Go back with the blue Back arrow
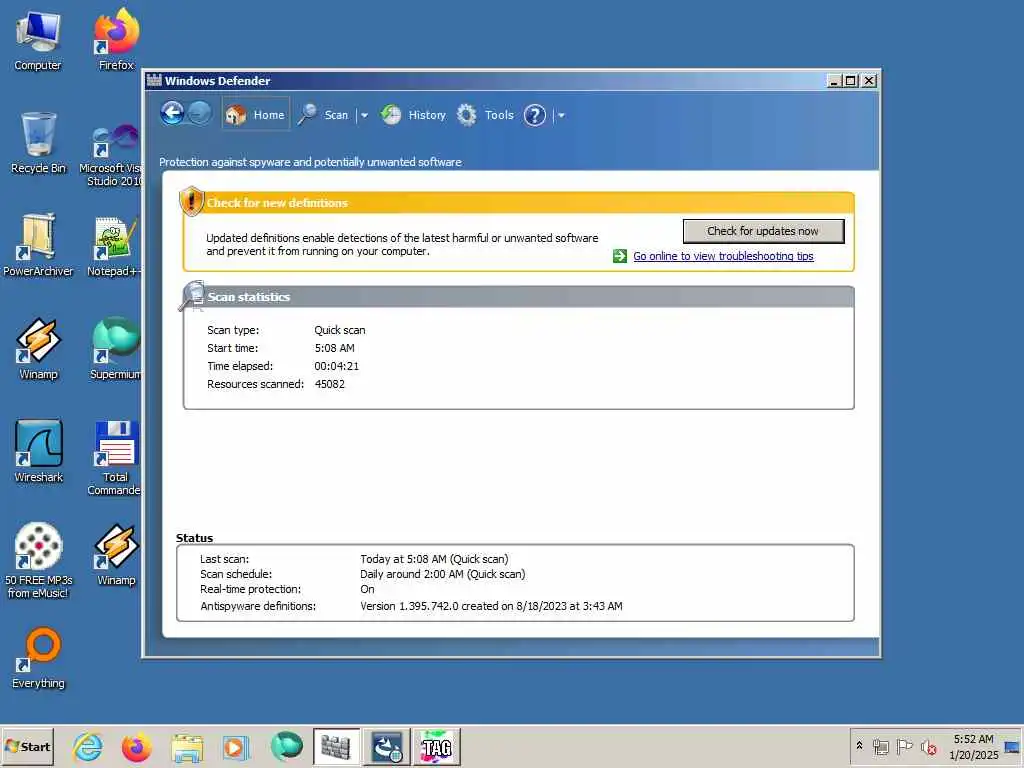The height and width of the screenshot is (768, 1024). point(172,114)
